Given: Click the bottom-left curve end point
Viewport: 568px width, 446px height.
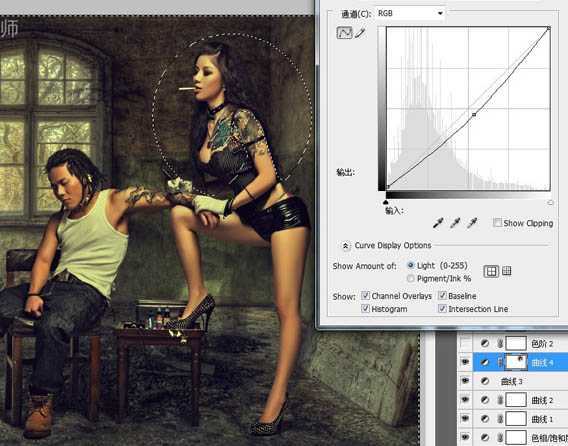Looking at the screenshot, I should (x=388, y=187).
